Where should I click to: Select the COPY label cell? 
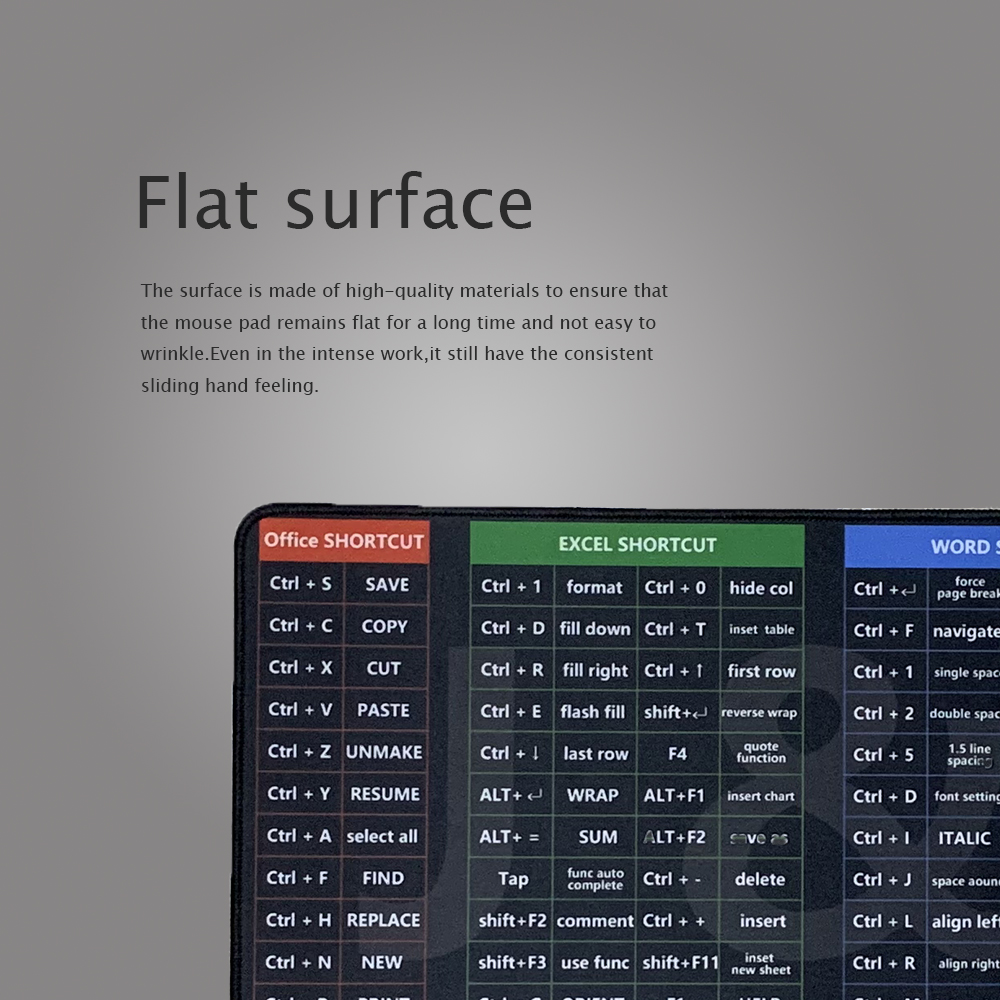click(385, 627)
